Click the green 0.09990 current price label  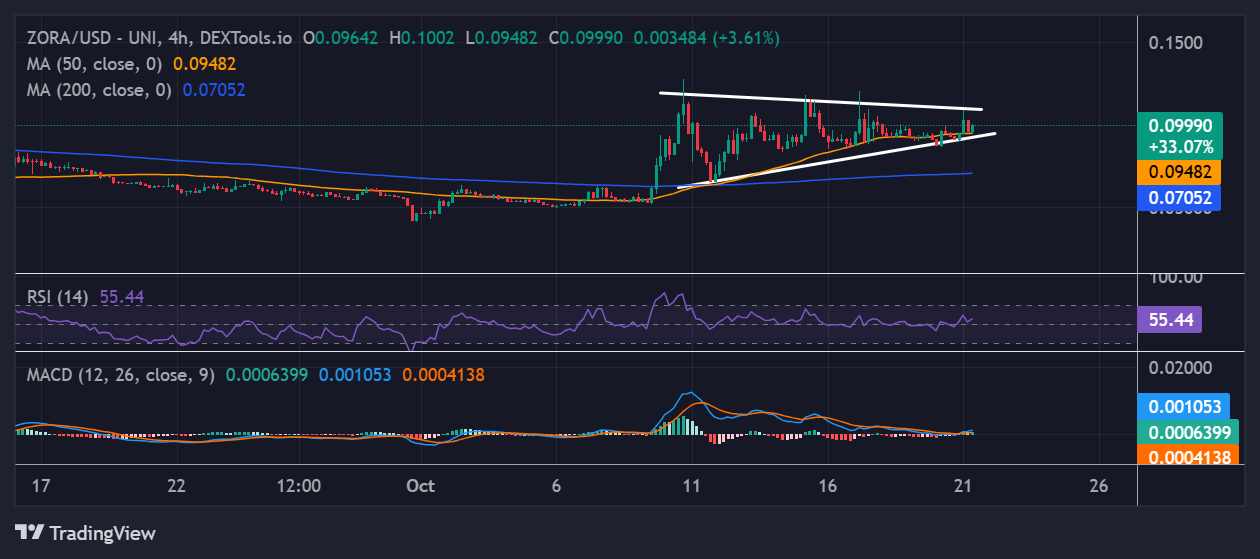click(x=1180, y=126)
